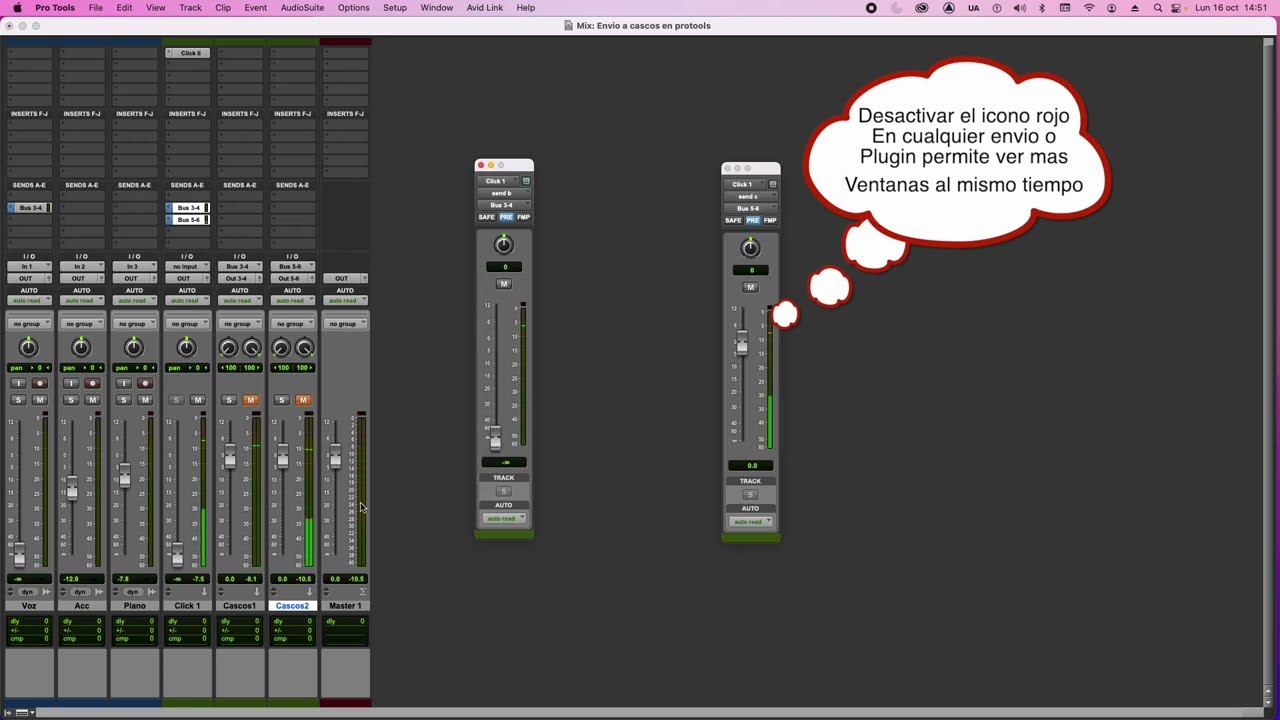
Task: Click the fader in send c window
Action: click(741, 343)
